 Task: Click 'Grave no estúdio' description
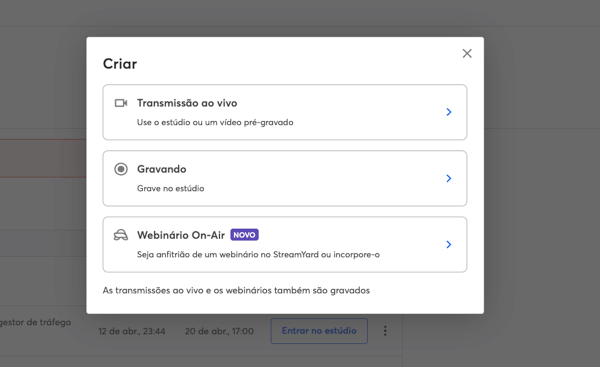(x=170, y=188)
